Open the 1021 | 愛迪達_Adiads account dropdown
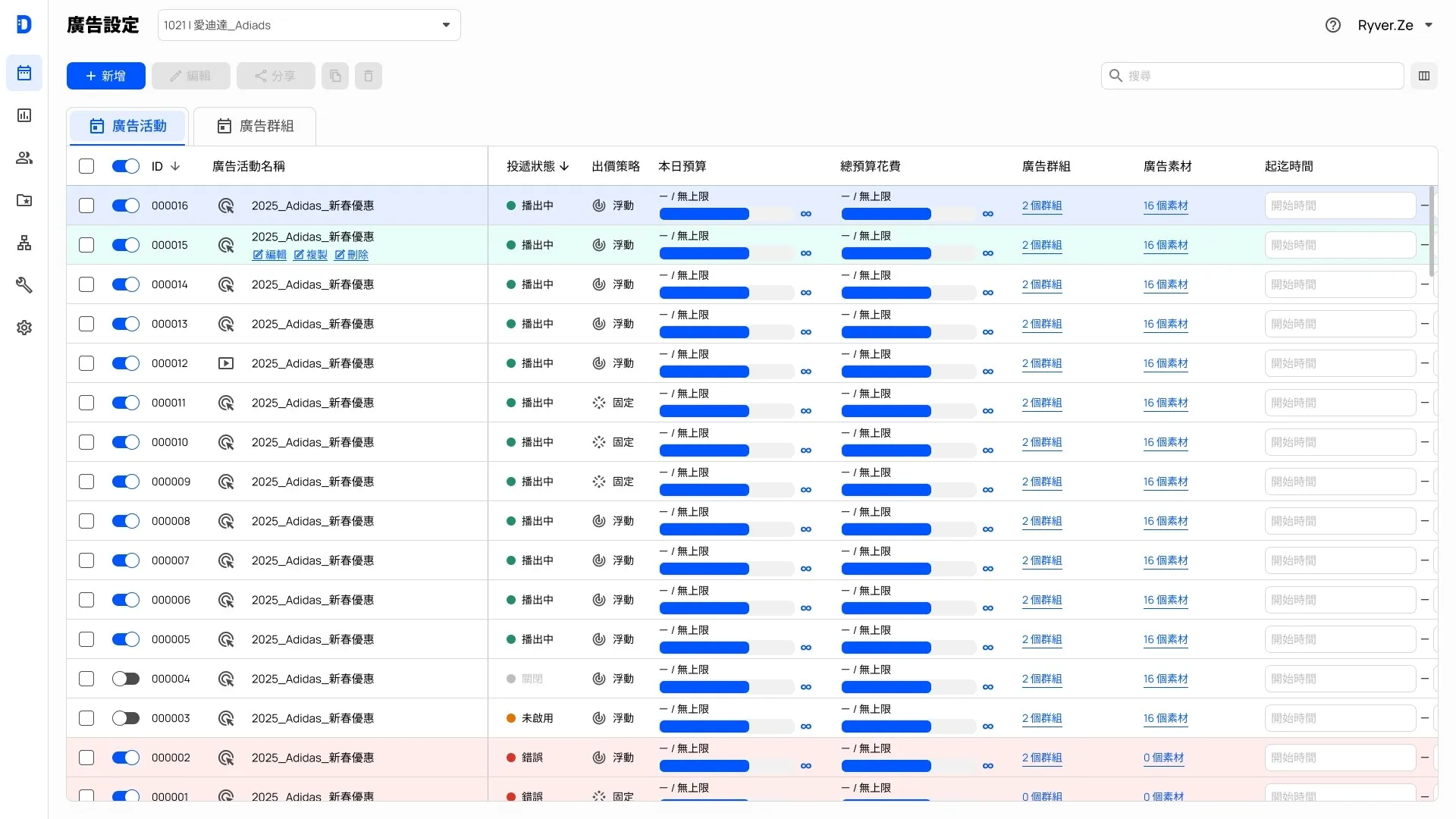This screenshot has width=1456, height=819. tap(309, 25)
